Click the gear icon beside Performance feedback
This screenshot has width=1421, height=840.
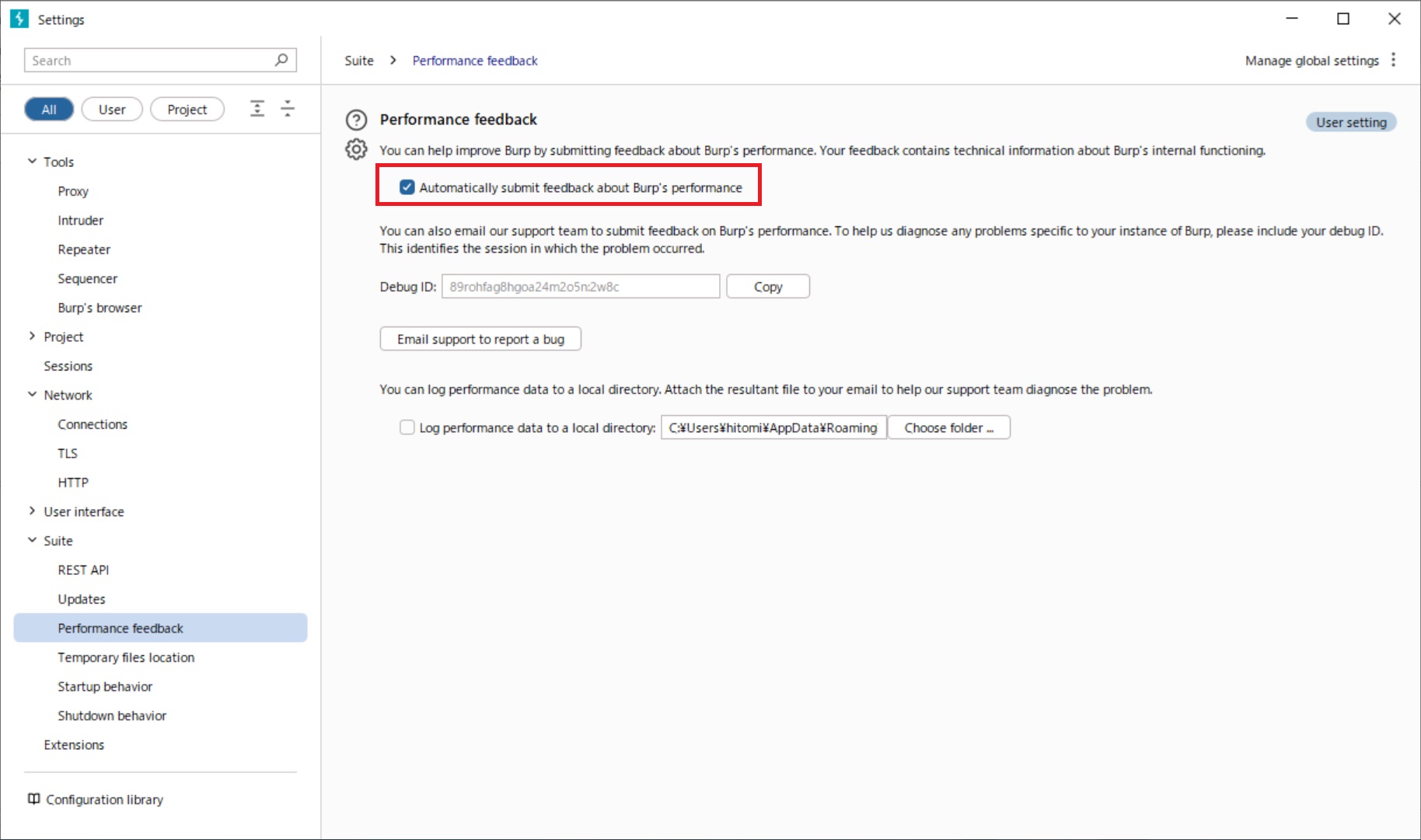(356, 149)
